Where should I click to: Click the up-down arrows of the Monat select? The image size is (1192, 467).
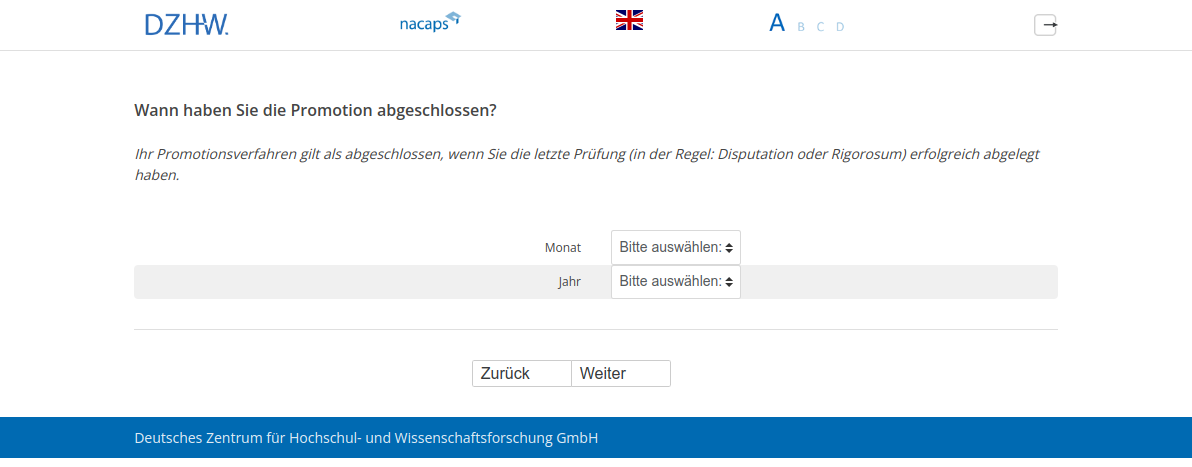730,248
